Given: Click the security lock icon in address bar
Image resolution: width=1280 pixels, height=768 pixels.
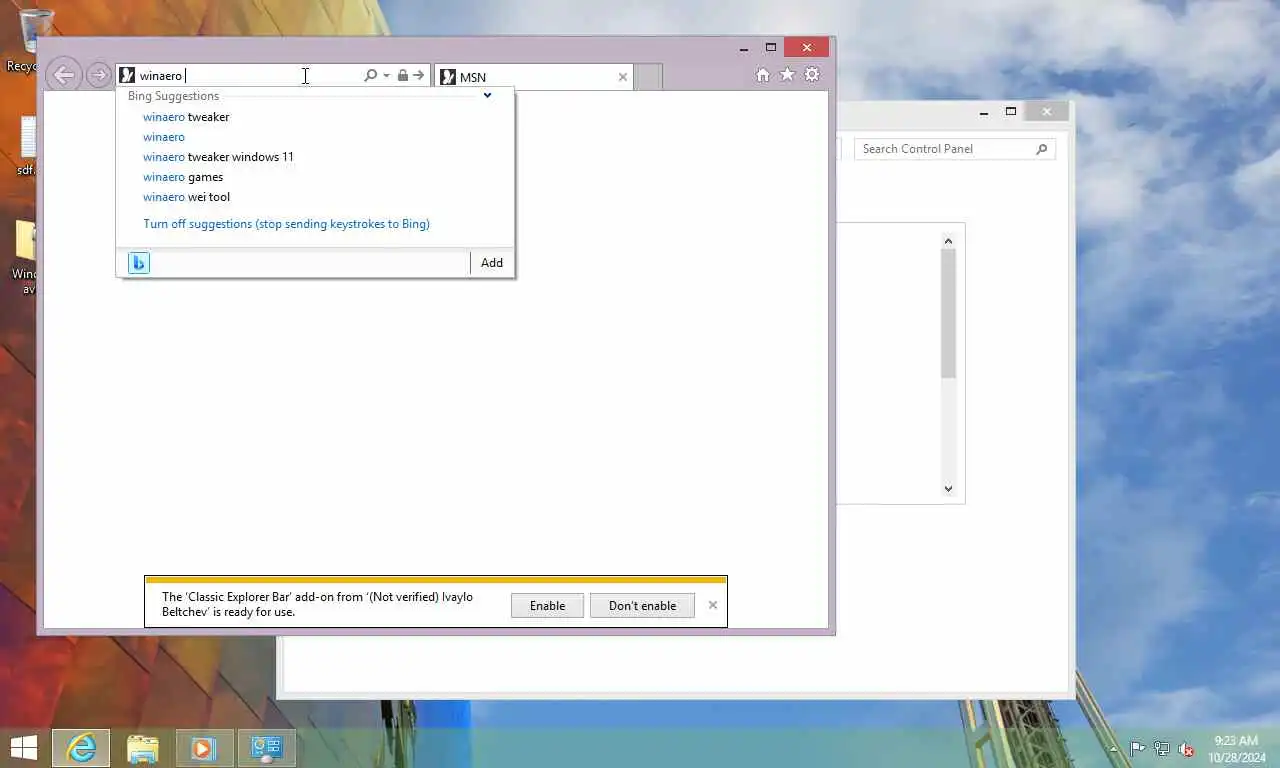Looking at the screenshot, I should (402, 75).
